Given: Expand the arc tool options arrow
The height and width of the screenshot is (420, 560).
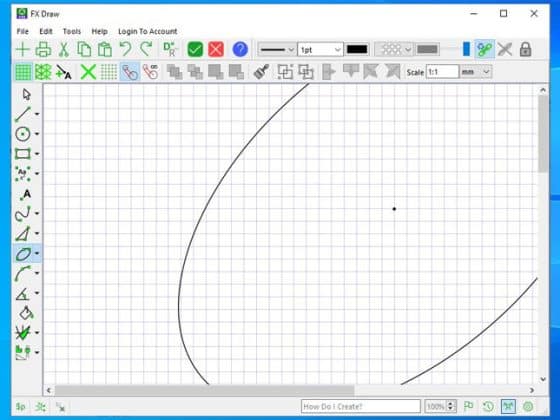Looking at the screenshot, I should click(x=37, y=273).
